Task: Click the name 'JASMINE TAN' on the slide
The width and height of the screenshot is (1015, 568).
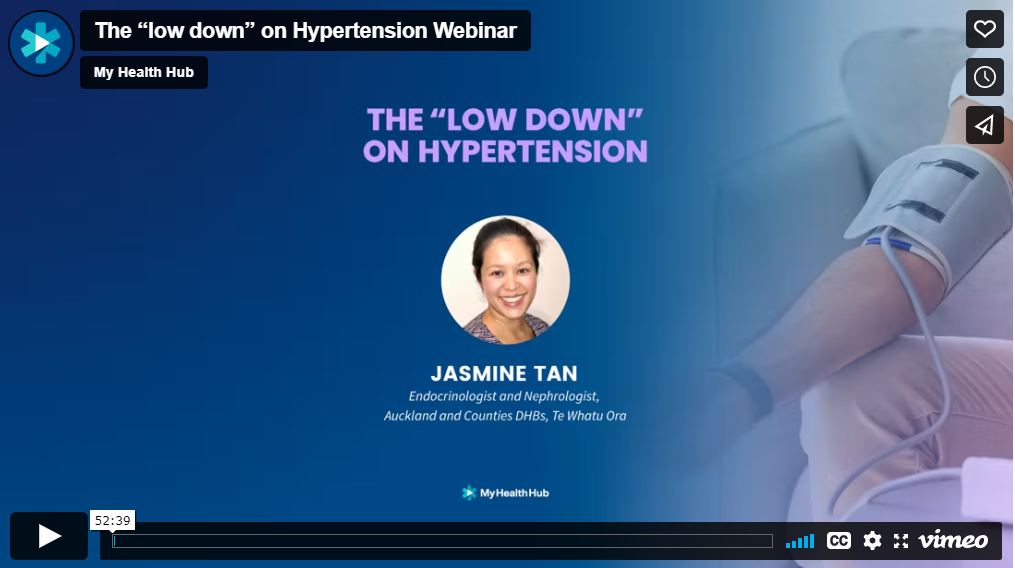Action: (x=504, y=374)
